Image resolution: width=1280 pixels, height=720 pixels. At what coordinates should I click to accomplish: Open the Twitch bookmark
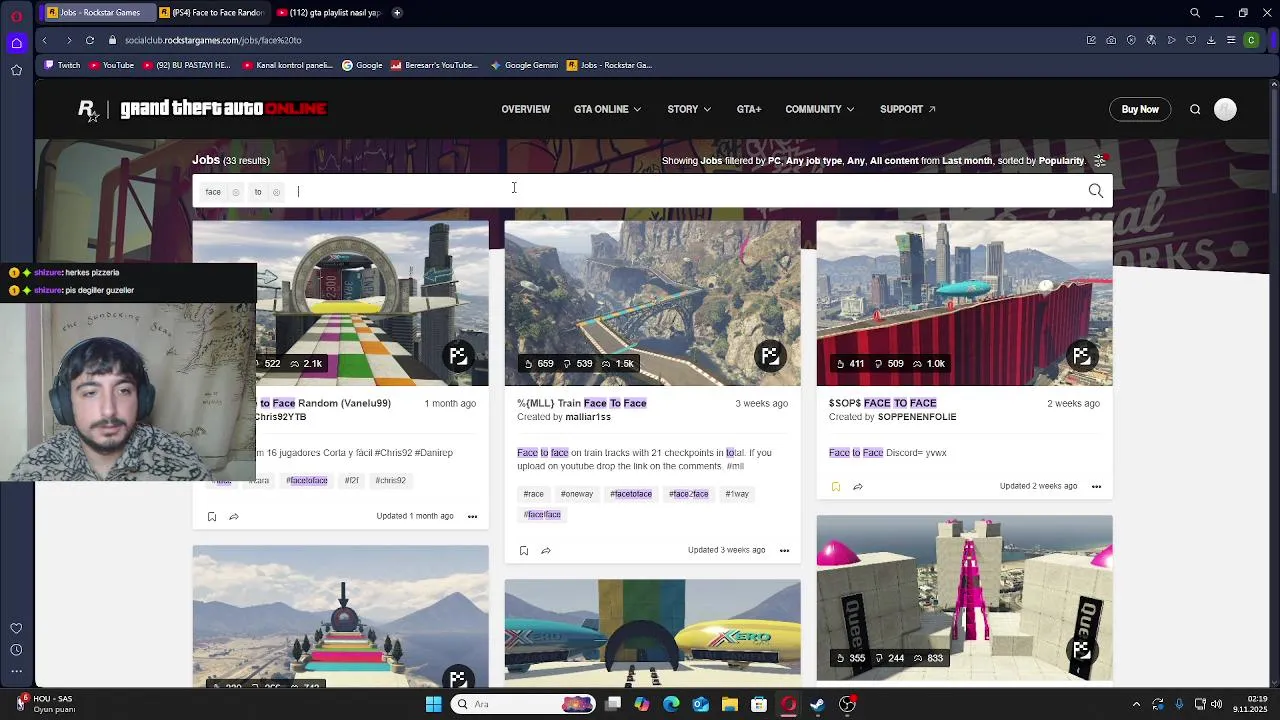[x=62, y=65]
